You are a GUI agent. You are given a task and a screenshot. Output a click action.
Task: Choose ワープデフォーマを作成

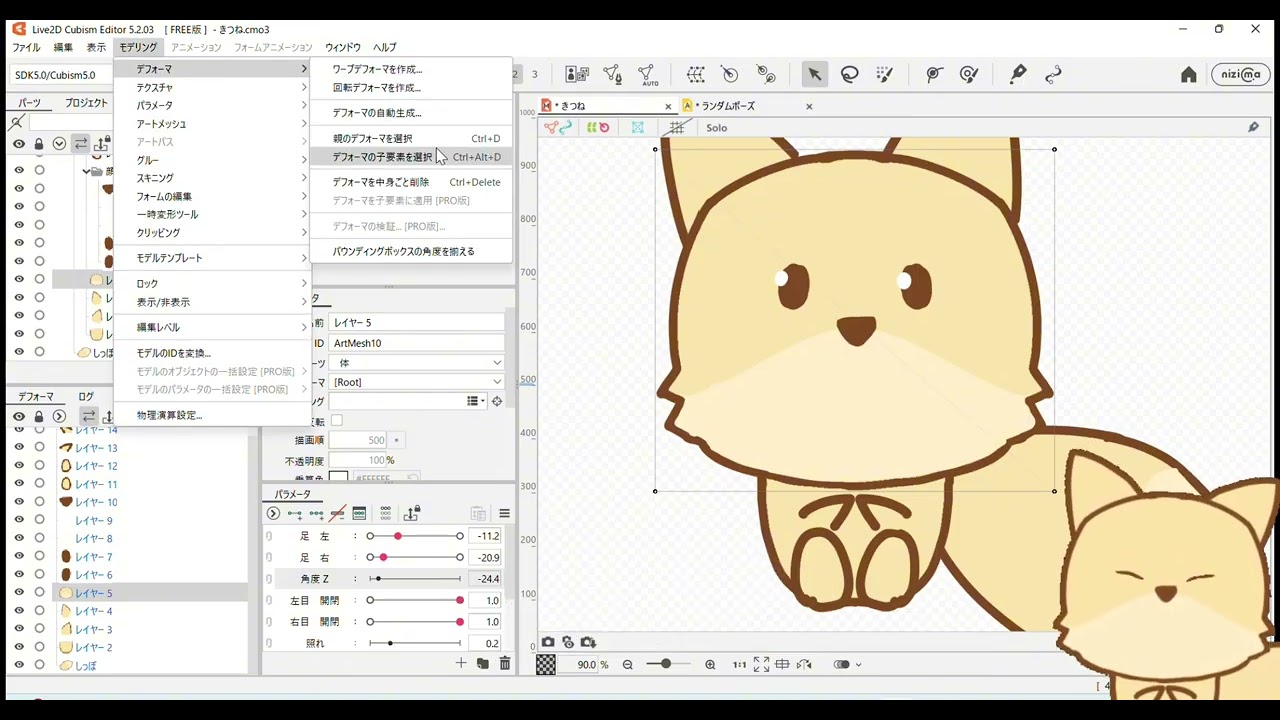coord(410,70)
